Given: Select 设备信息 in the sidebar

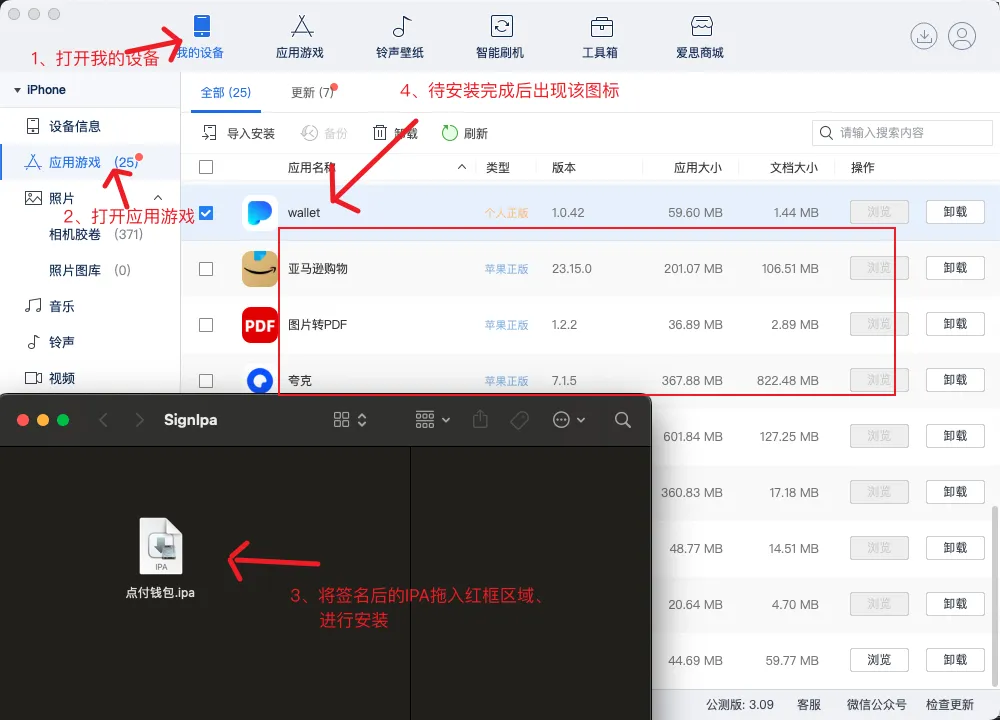Looking at the screenshot, I should point(74,126).
